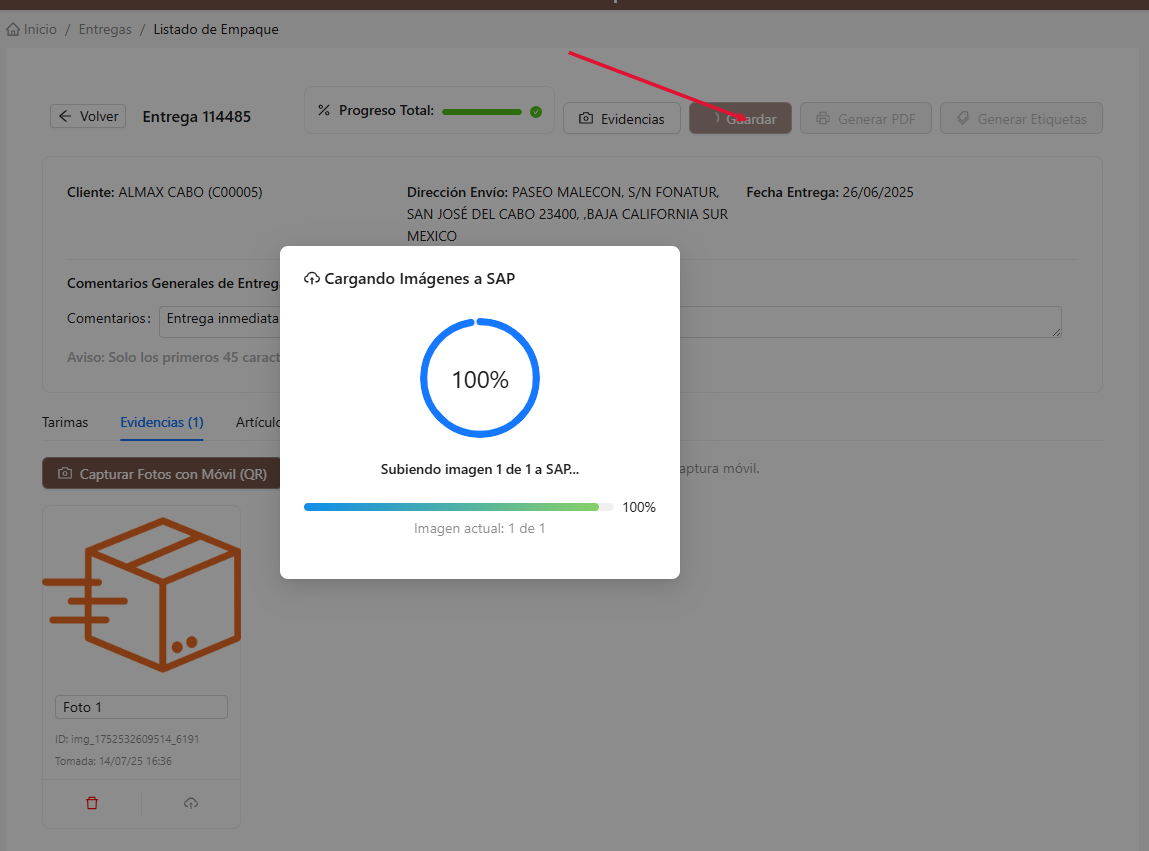This screenshot has height=851, width=1149.
Task: Click the circular 100% progress indicator
Action: click(480, 378)
